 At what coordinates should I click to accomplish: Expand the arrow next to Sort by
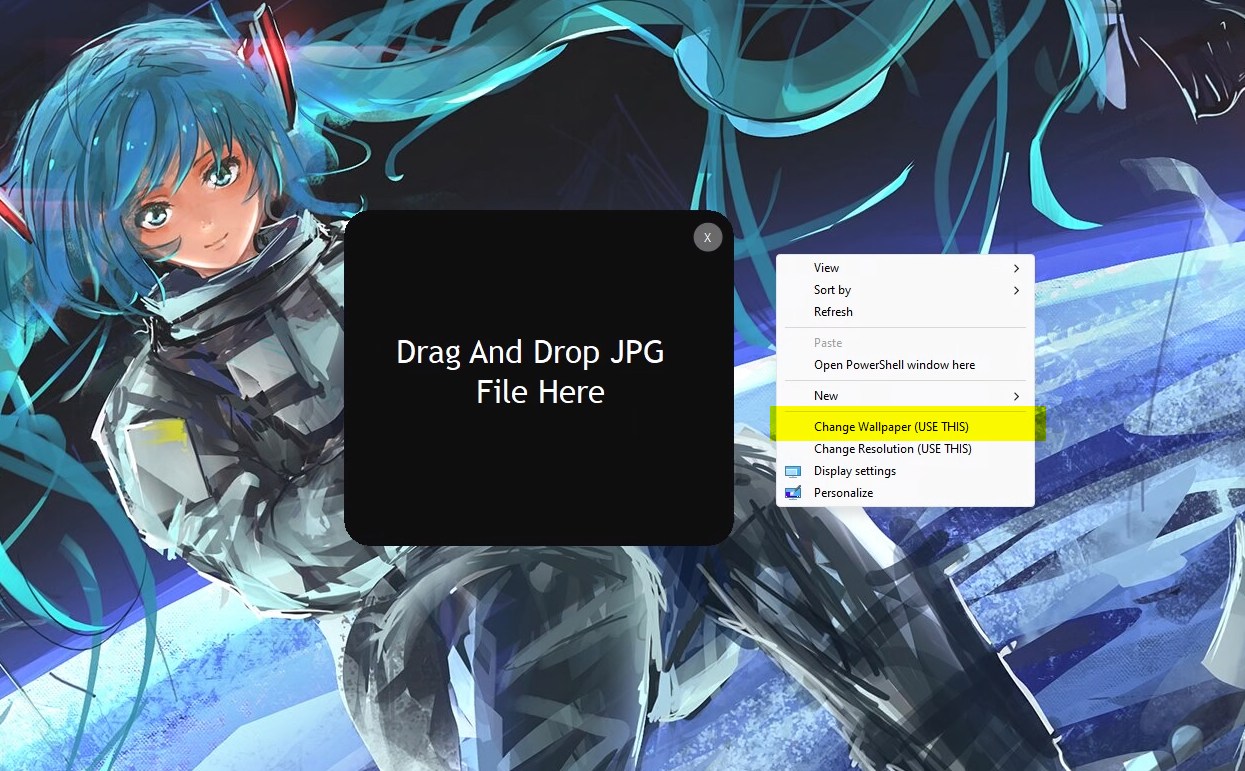point(1016,290)
